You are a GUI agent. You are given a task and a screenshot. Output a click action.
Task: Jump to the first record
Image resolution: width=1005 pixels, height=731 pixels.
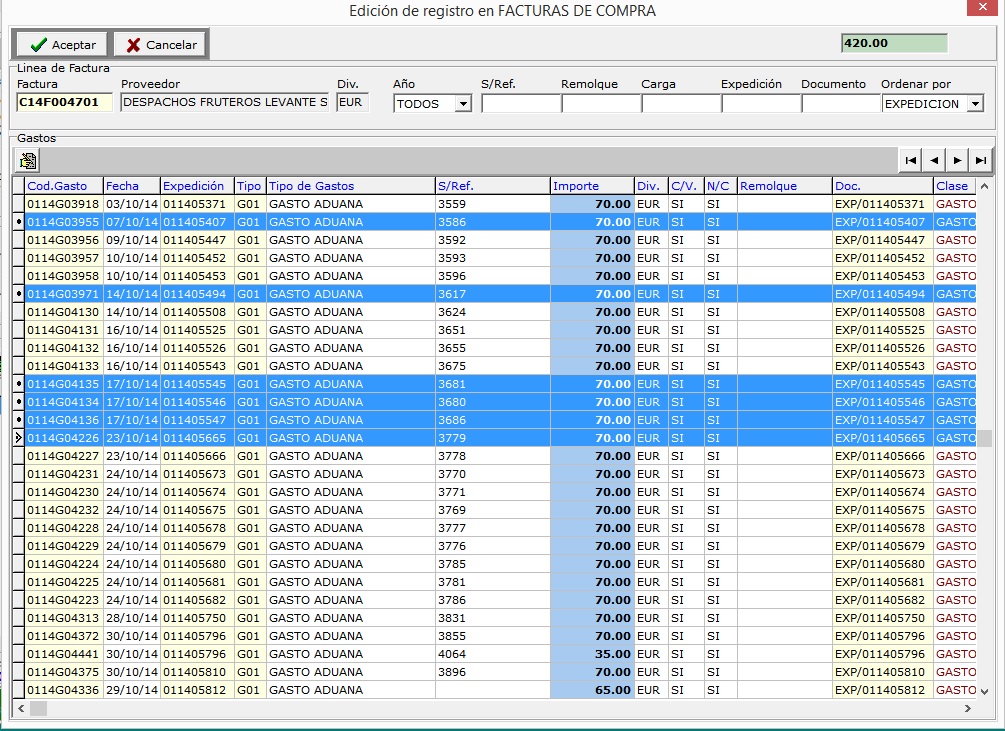[911, 160]
